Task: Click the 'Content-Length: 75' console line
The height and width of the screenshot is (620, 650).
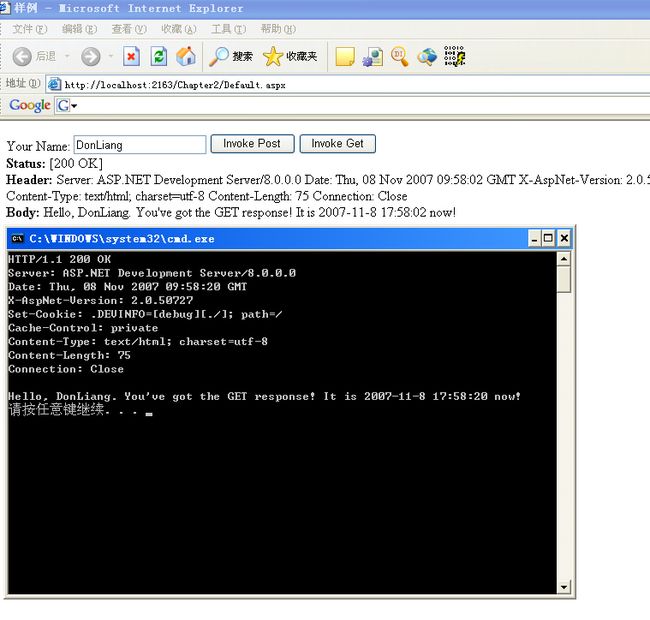Action: tap(69, 355)
